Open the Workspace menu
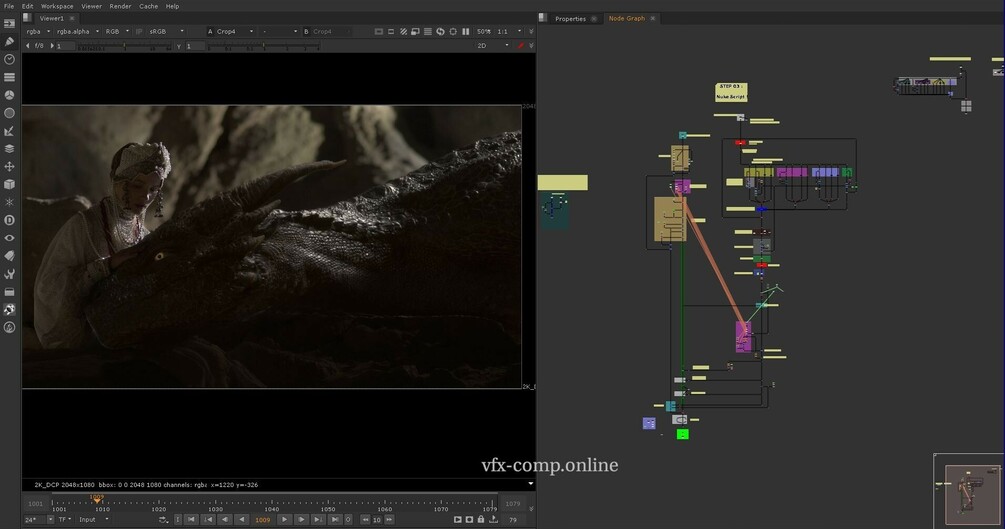 click(57, 6)
